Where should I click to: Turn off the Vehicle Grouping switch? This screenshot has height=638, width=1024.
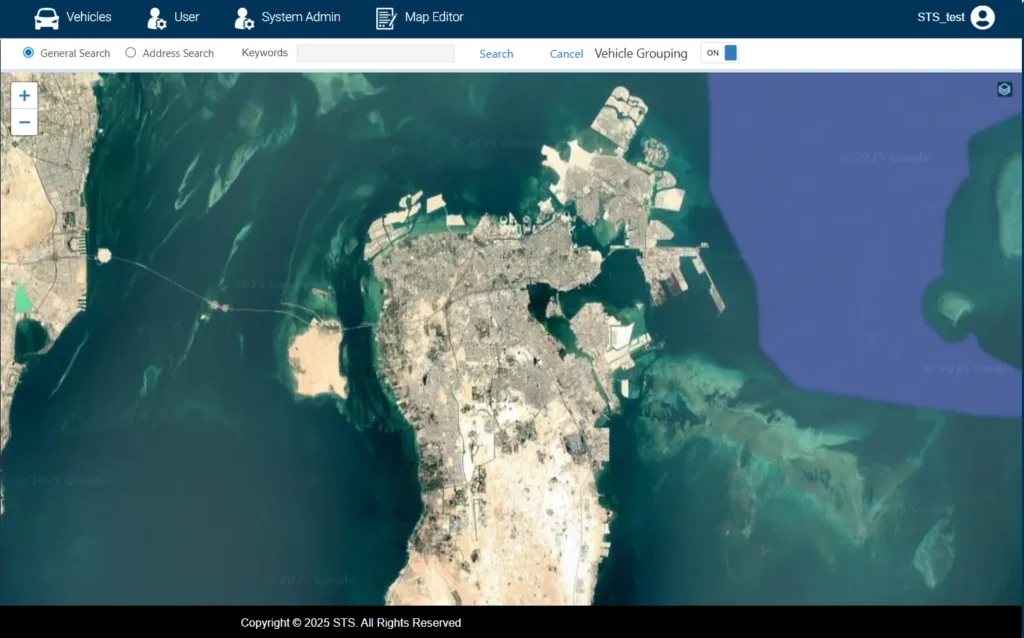[x=720, y=53]
